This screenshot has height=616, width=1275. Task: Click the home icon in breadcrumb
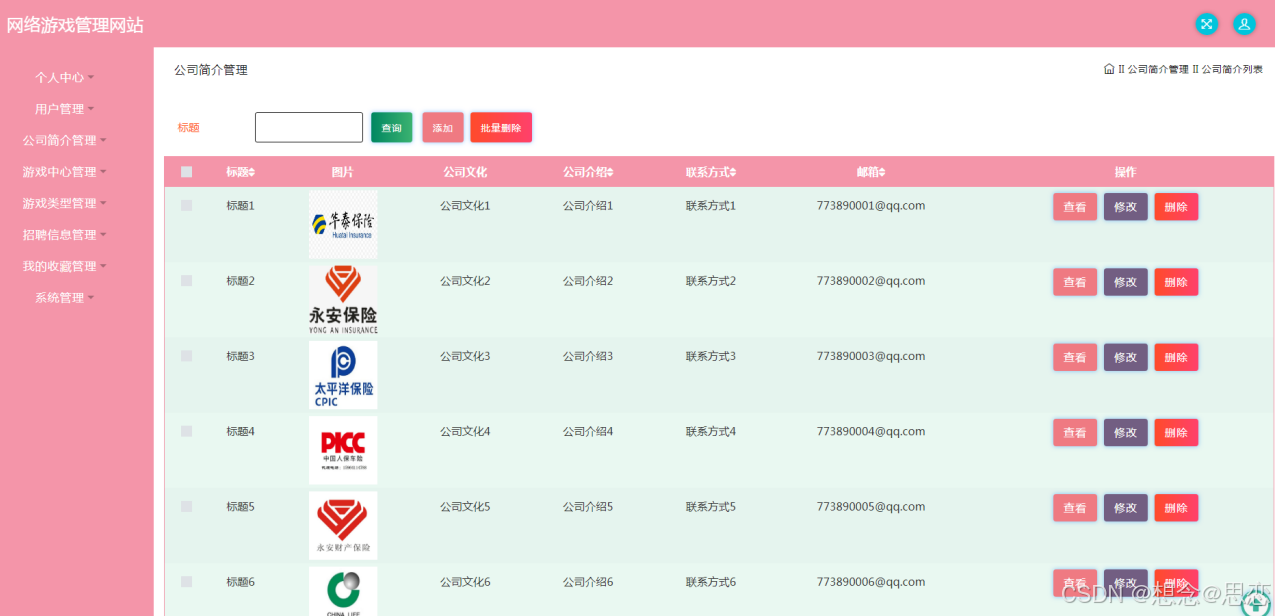pos(1109,69)
